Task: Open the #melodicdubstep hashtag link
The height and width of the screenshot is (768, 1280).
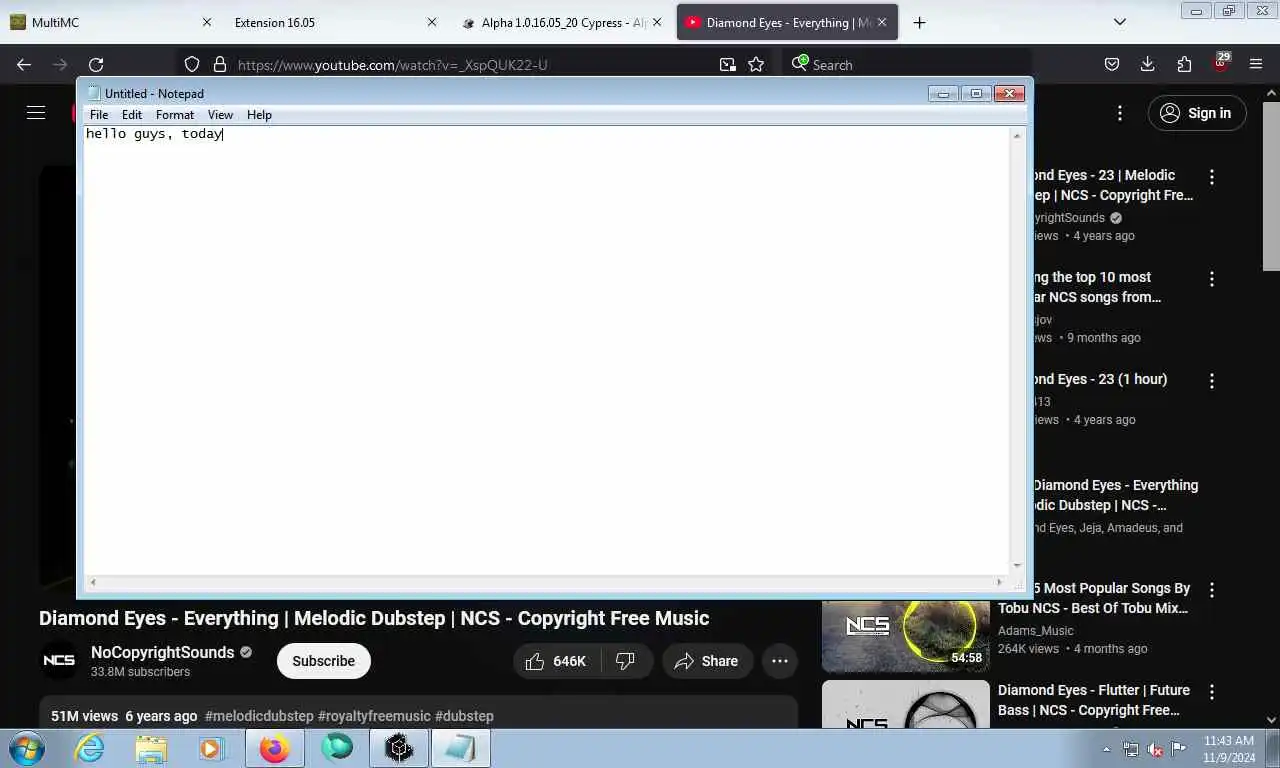Action: coord(259,716)
